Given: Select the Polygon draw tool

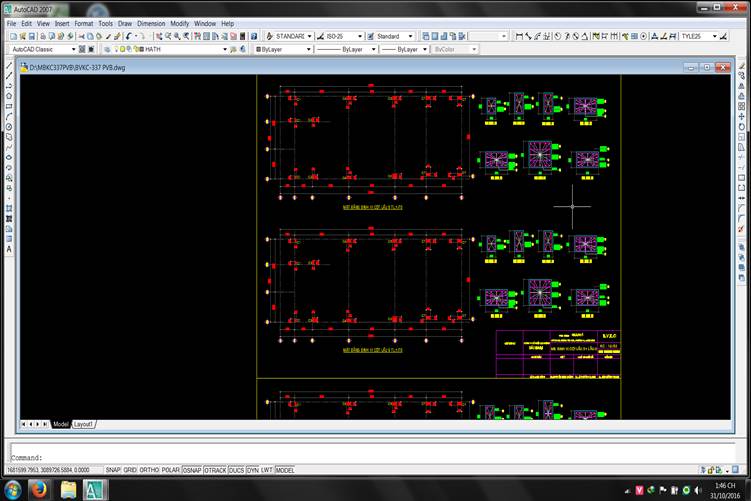Looking at the screenshot, I should pyautogui.click(x=9, y=96).
